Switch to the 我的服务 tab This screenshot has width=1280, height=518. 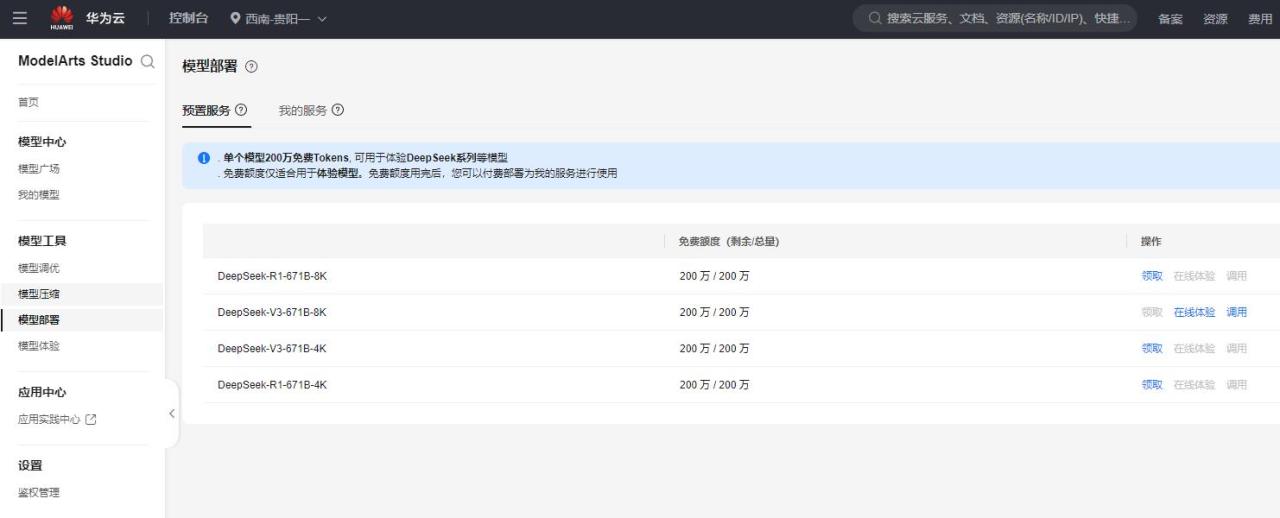[303, 110]
